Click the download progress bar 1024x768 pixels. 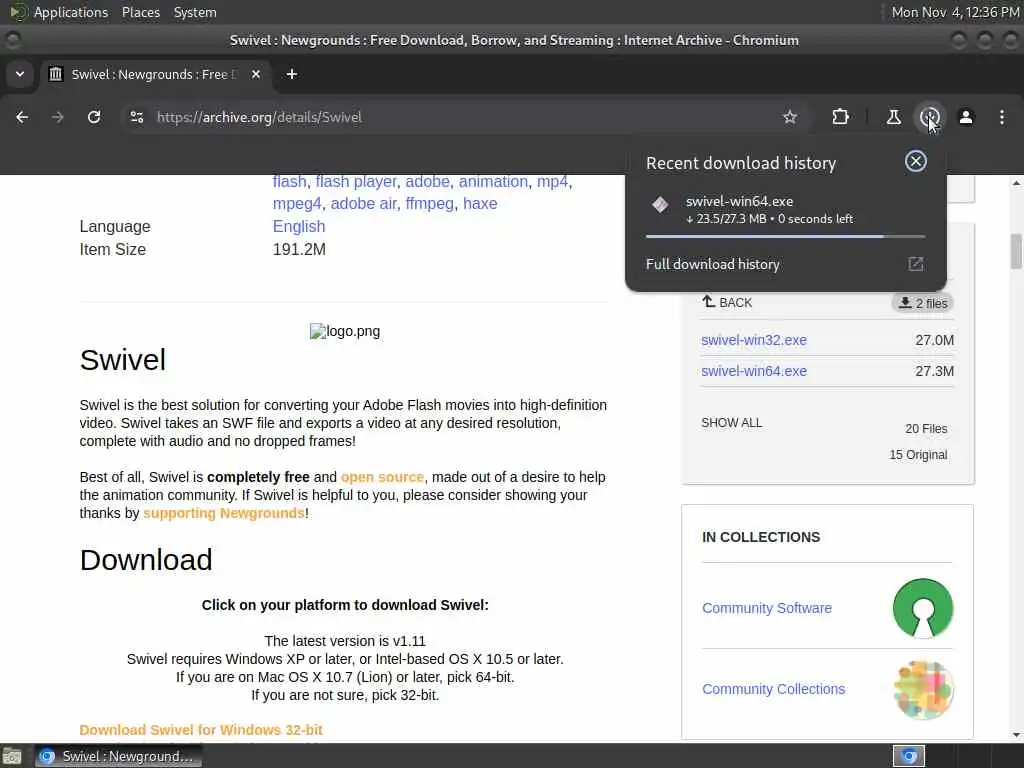[786, 236]
